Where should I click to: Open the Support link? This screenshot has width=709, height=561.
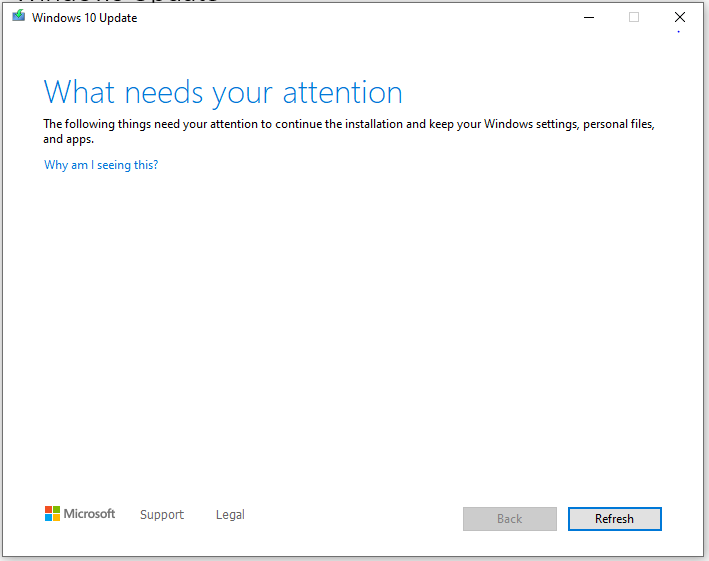[x=162, y=514]
